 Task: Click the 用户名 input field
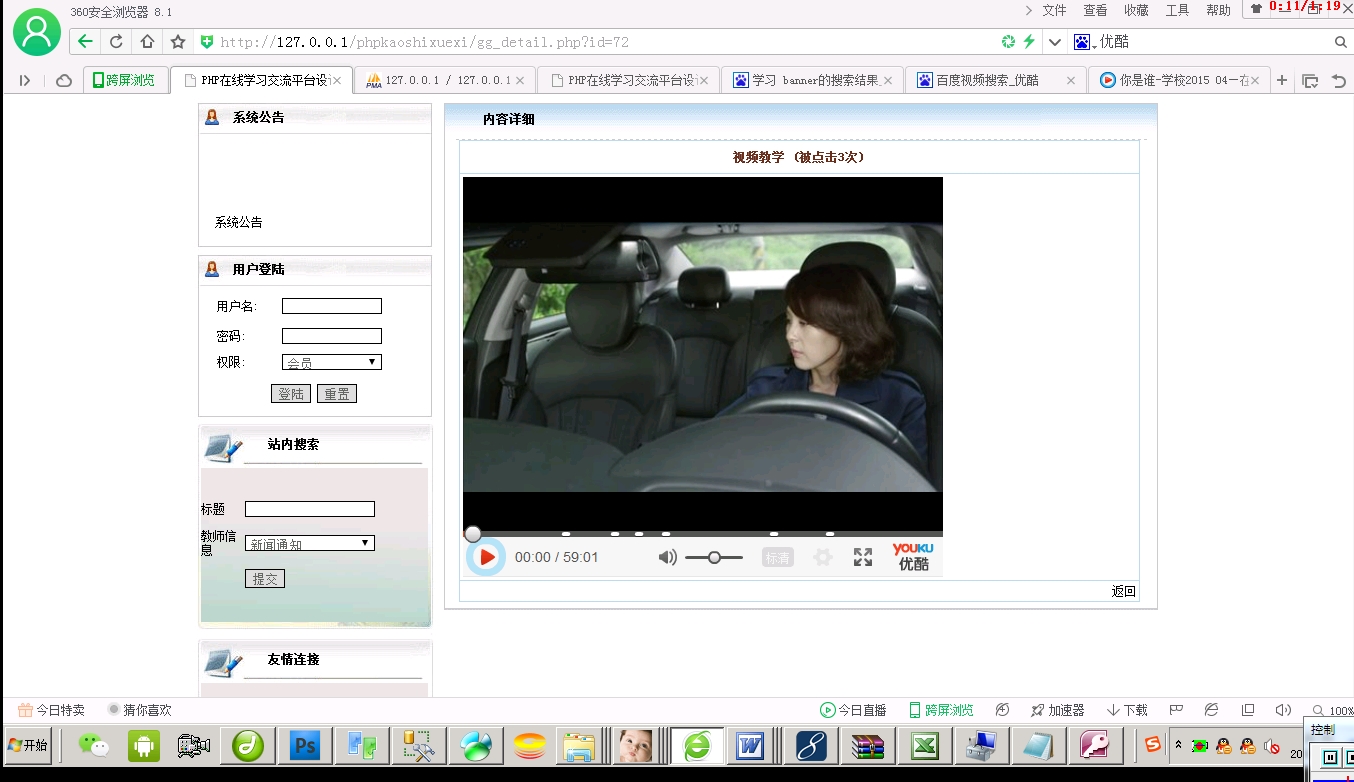332,306
